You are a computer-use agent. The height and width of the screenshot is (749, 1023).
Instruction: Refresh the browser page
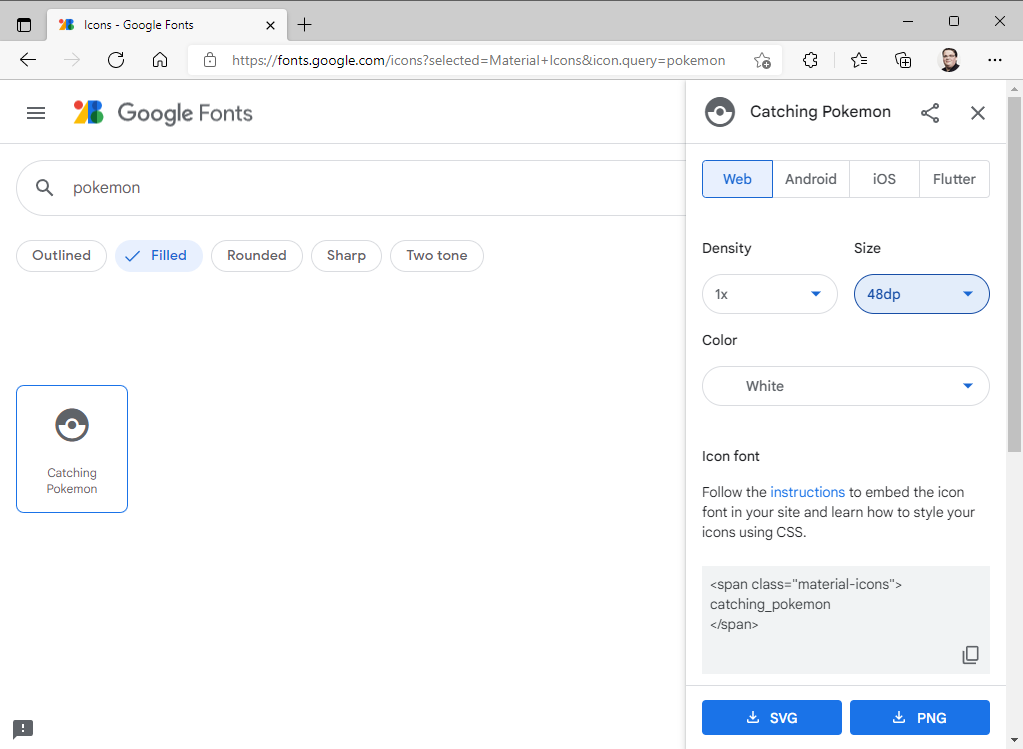pyautogui.click(x=115, y=60)
